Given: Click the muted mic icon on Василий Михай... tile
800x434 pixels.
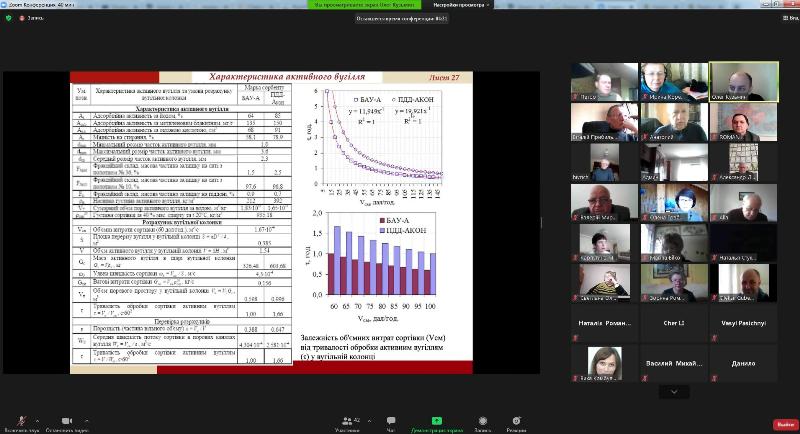Looking at the screenshot, I should pyautogui.click(x=645, y=378).
